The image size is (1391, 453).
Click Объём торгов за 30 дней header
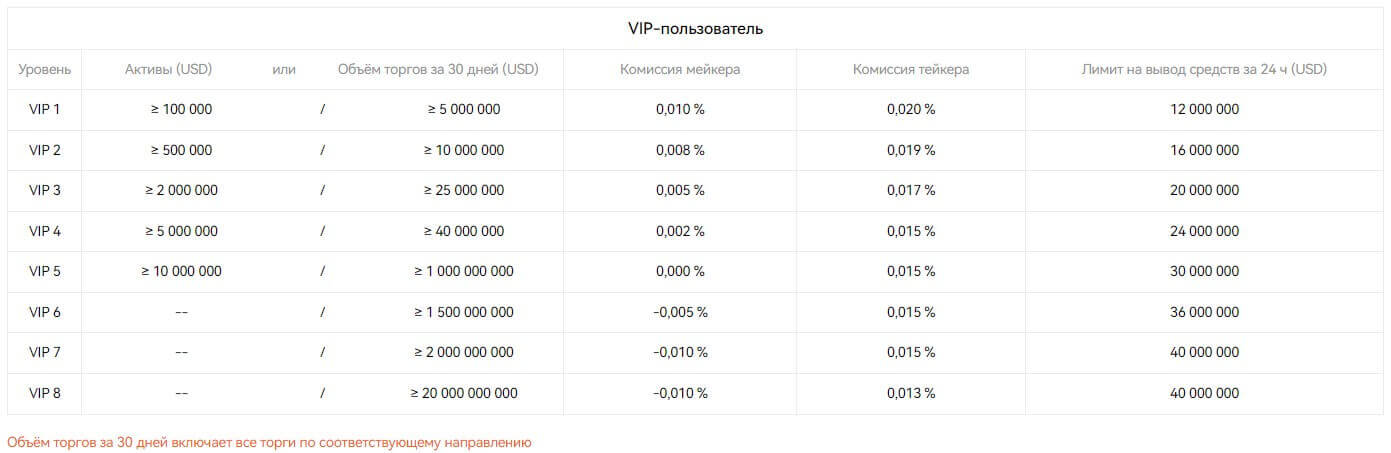point(438,69)
